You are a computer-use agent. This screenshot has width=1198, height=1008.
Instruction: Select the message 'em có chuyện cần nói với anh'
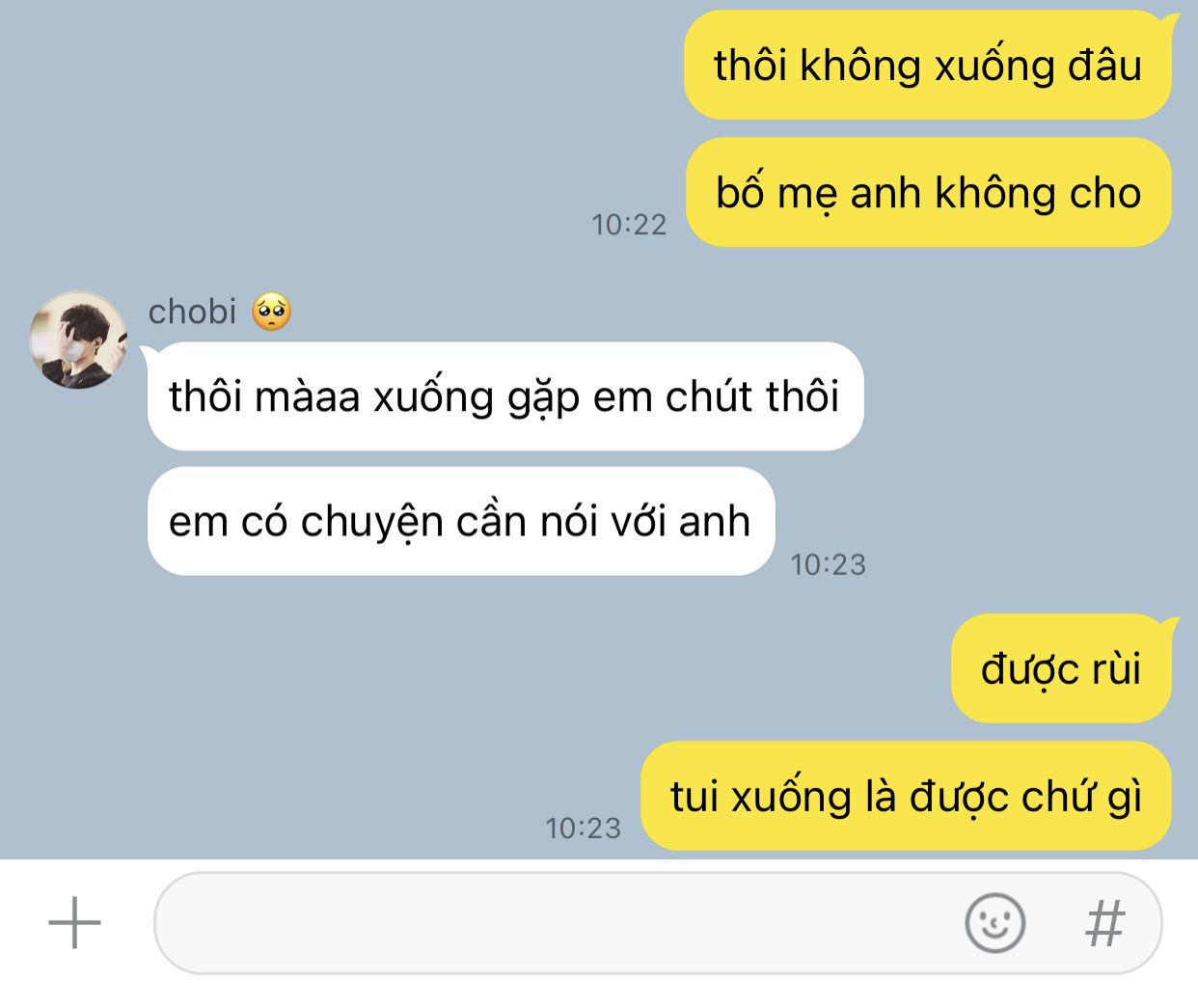pos(460,521)
